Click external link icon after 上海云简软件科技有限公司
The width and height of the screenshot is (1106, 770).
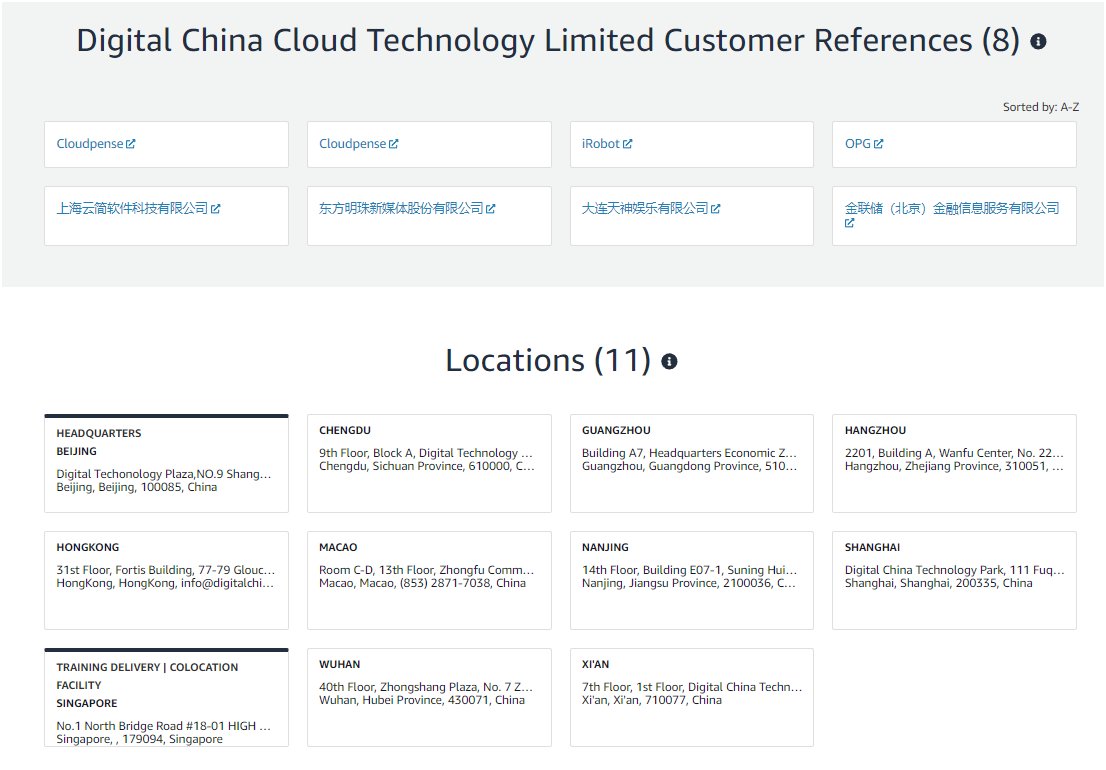(216, 209)
